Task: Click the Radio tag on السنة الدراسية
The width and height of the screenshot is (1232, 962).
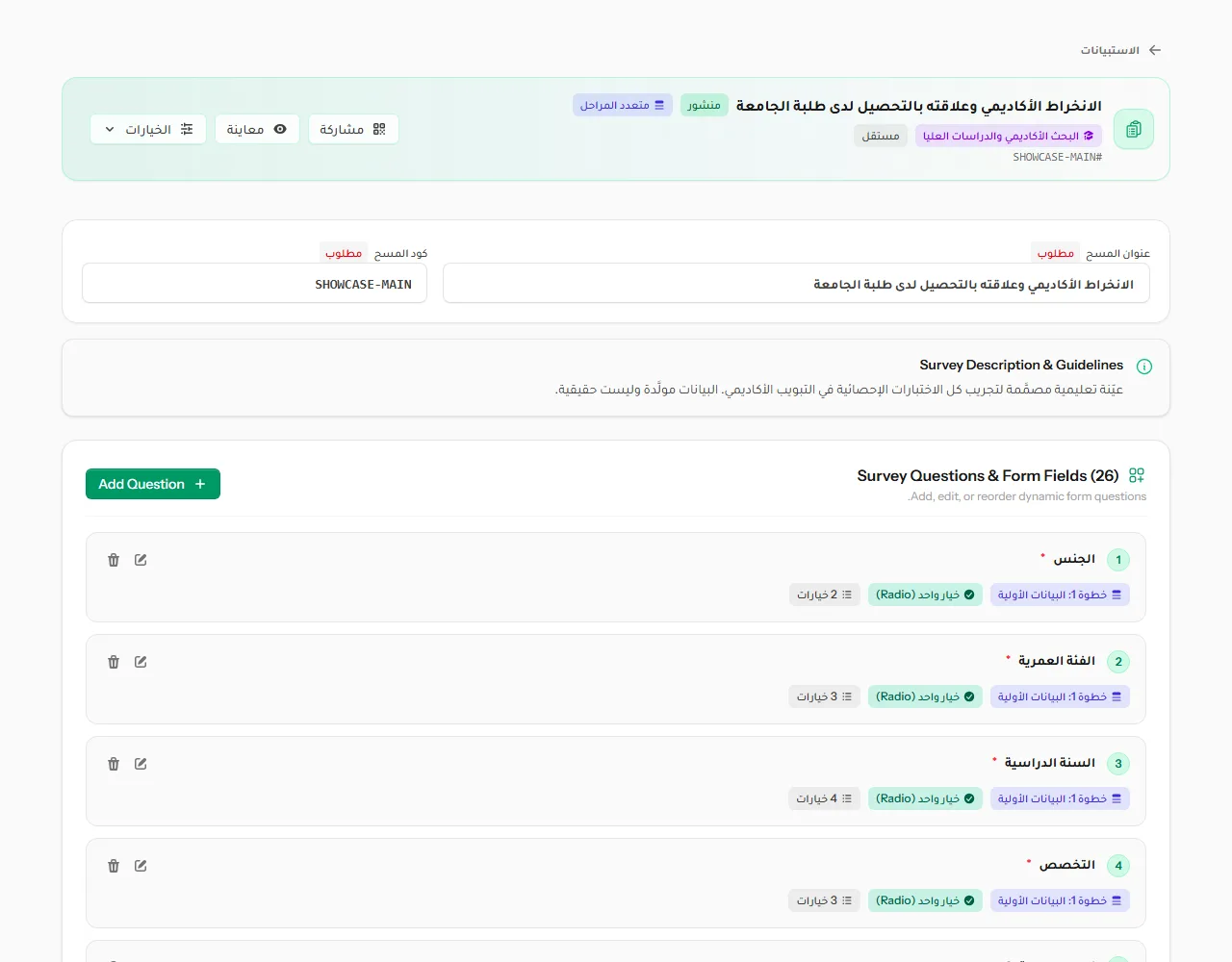Action: [925, 798]
